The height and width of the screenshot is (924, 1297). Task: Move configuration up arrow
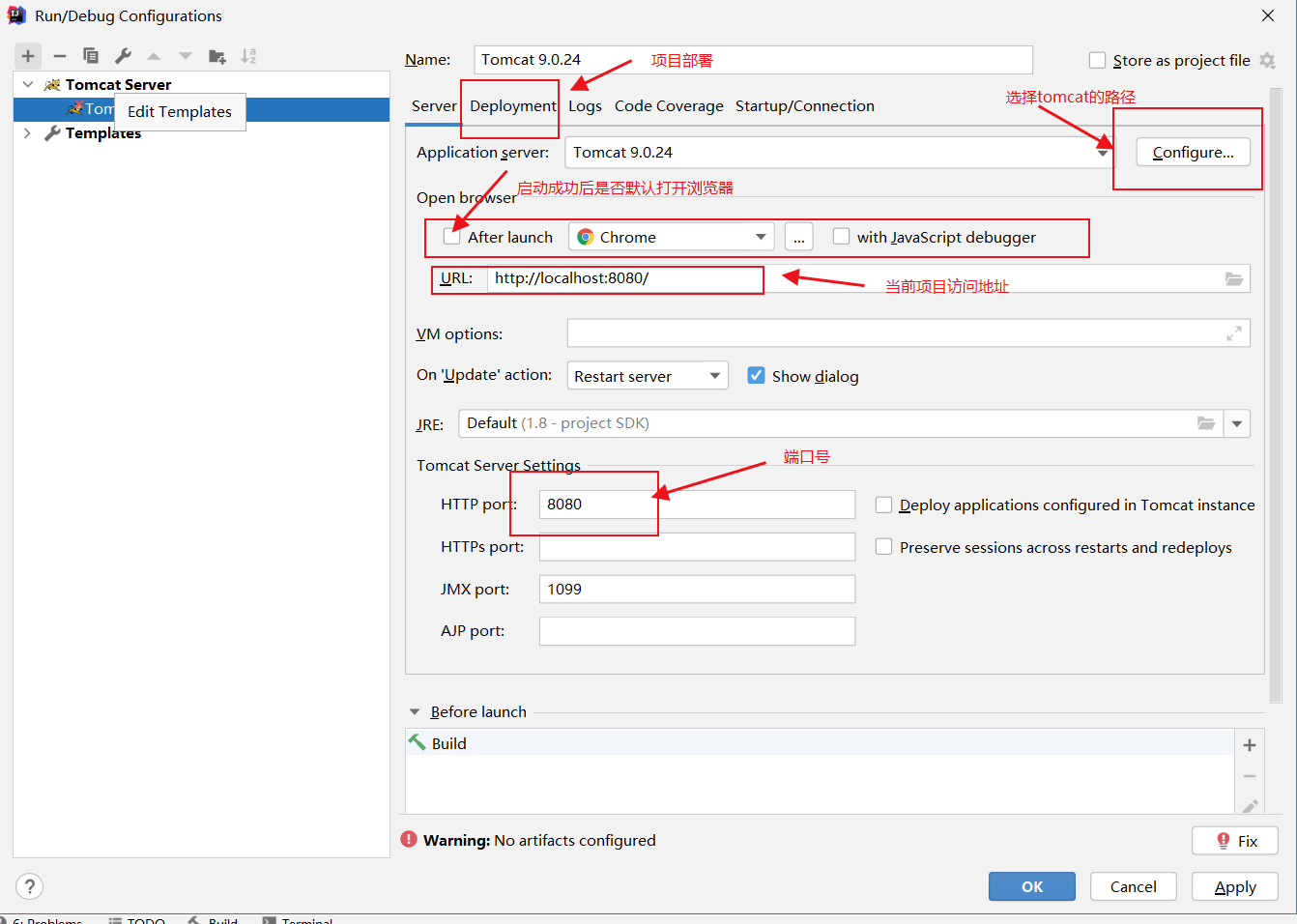(x=154, y=56)
